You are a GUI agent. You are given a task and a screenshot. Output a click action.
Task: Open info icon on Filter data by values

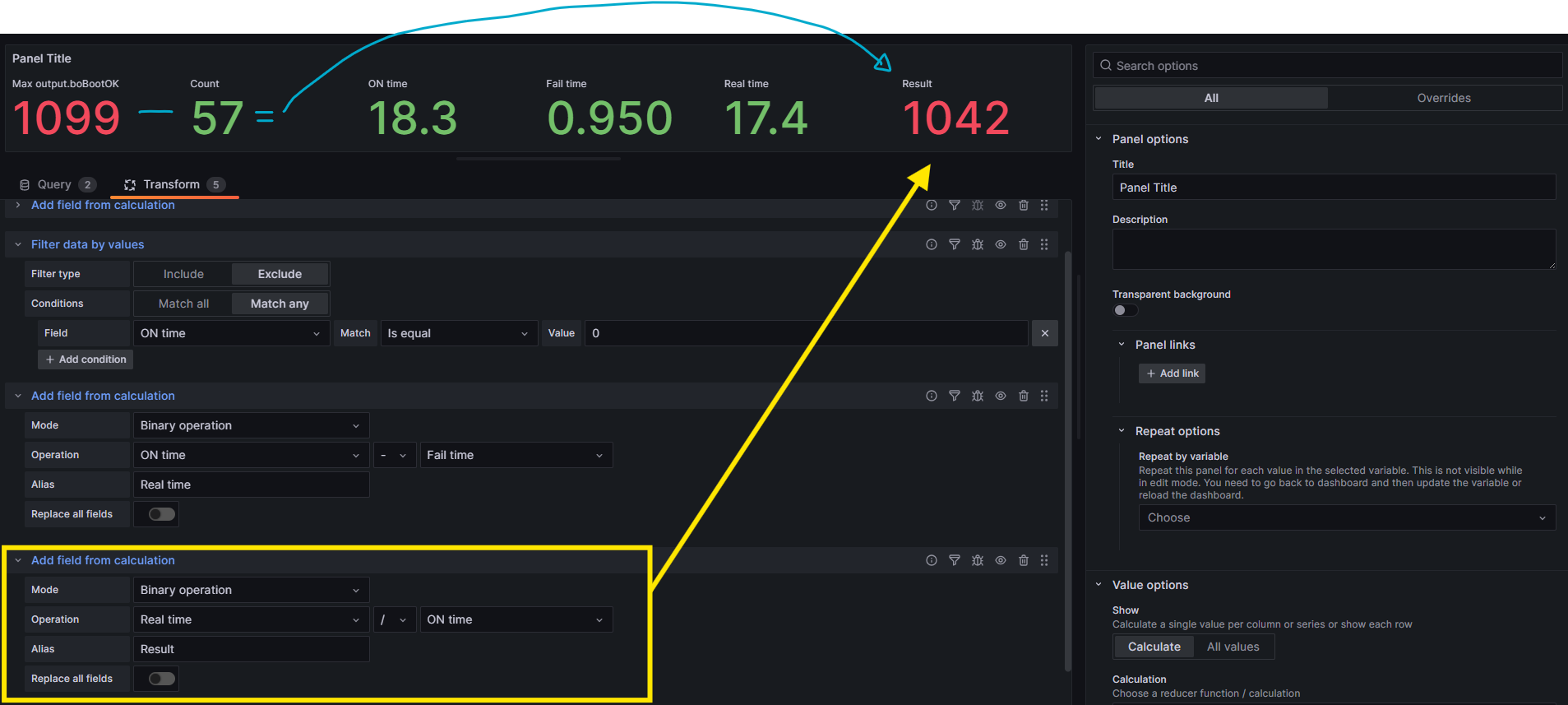point(932,244)
